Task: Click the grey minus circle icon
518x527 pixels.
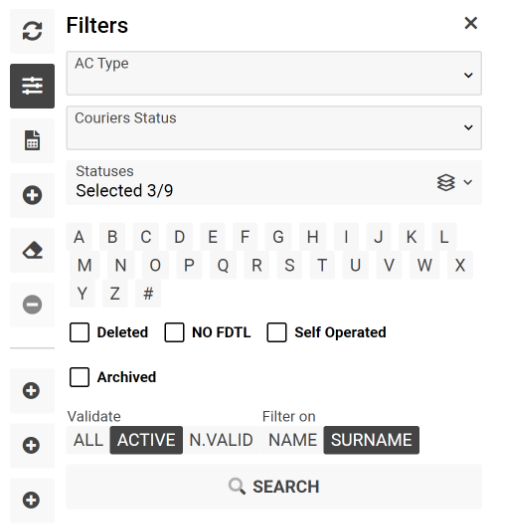Action: pyautogui.click(x=32, y=305)
